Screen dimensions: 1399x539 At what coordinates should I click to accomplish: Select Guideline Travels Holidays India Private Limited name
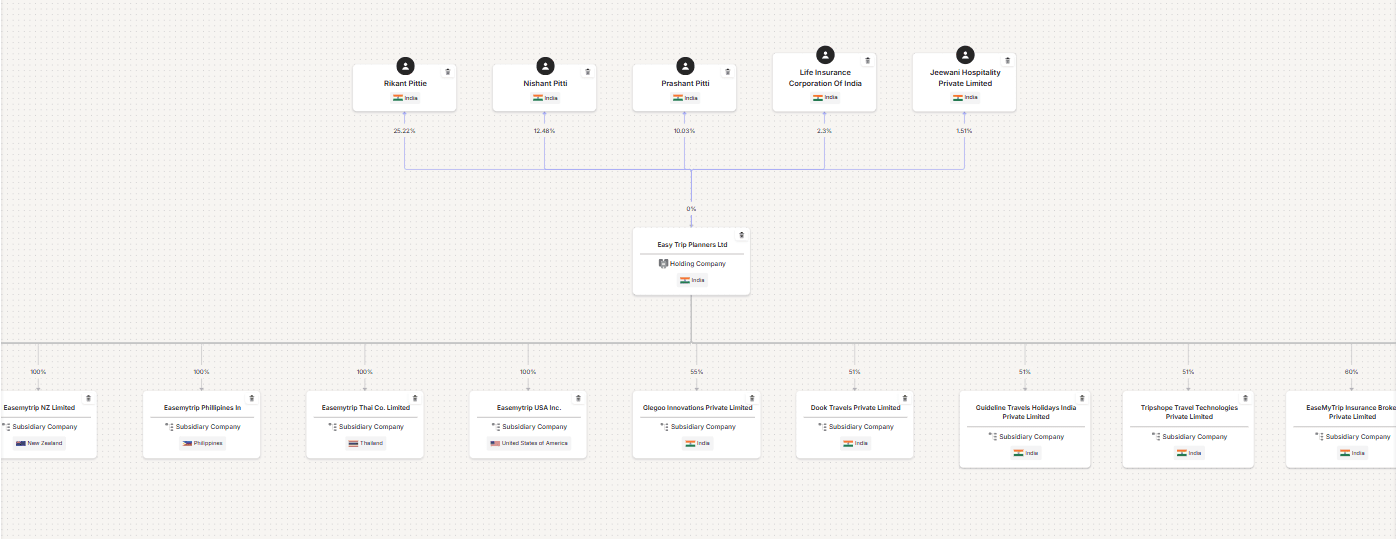(1025, 412)
